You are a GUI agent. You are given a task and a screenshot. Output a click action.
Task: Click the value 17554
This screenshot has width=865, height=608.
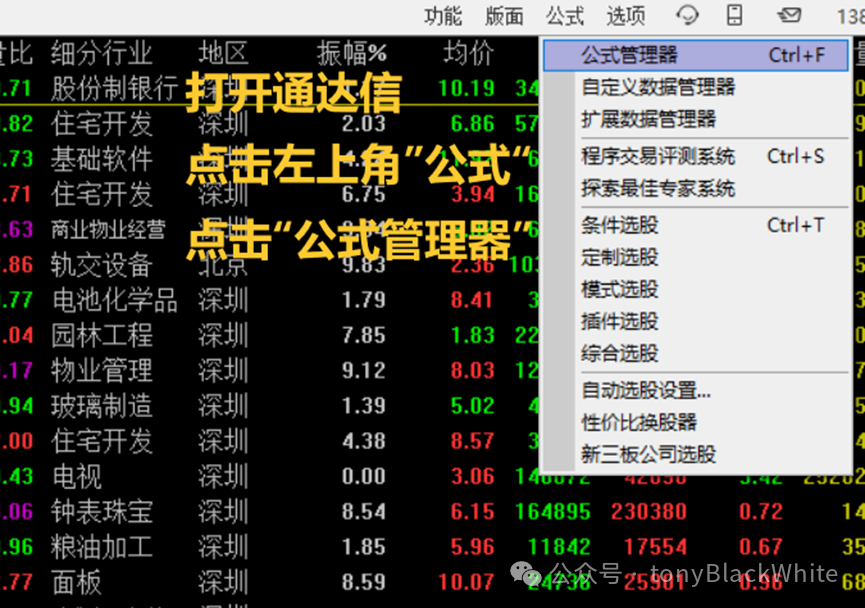655,547
